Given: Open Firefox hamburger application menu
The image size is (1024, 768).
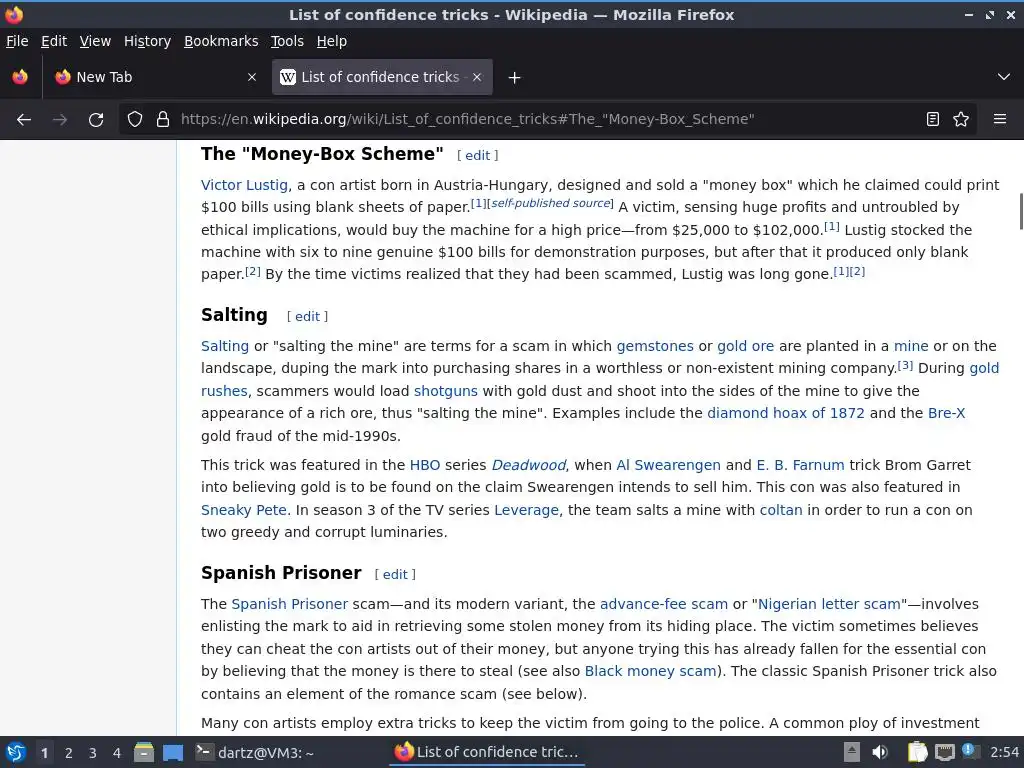Looking at the screenshot, I should [x=999, y=120].
